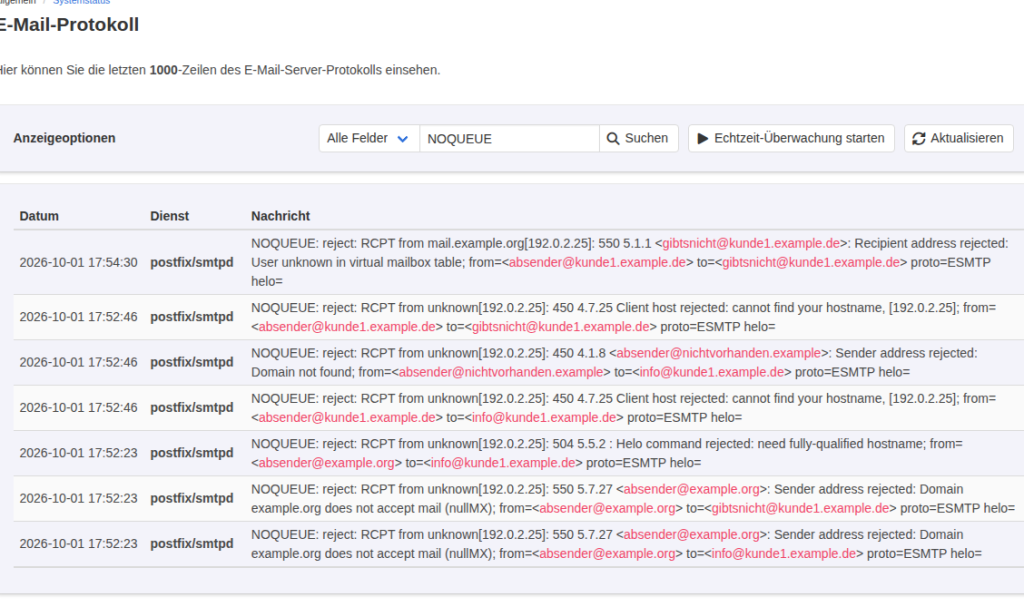Screen dimensions: 1024x607
Task: Open the Systemstatus breadcrumb link
Action: point(82,2)
